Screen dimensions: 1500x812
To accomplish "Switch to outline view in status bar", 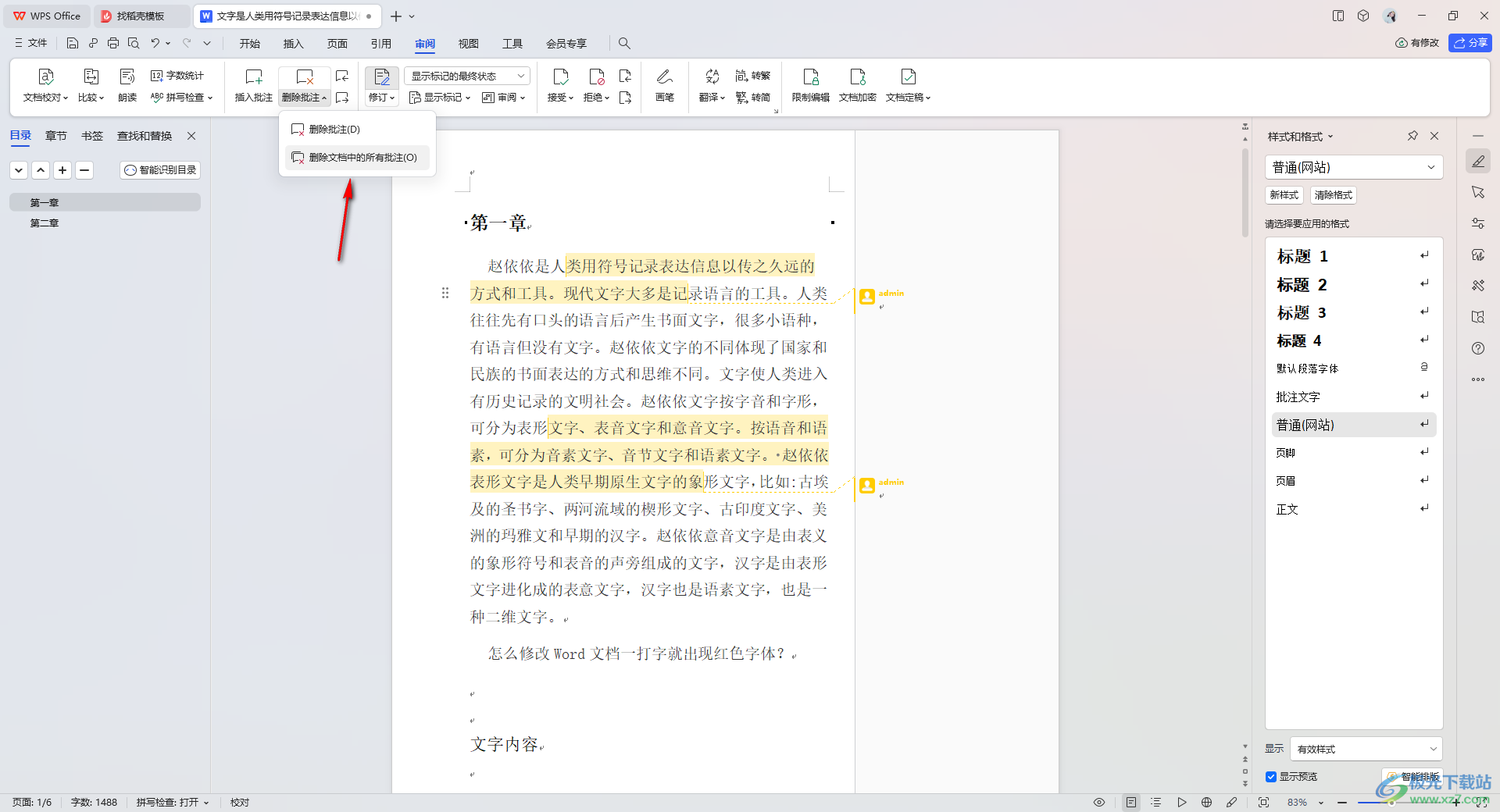I will [1156, 803].
